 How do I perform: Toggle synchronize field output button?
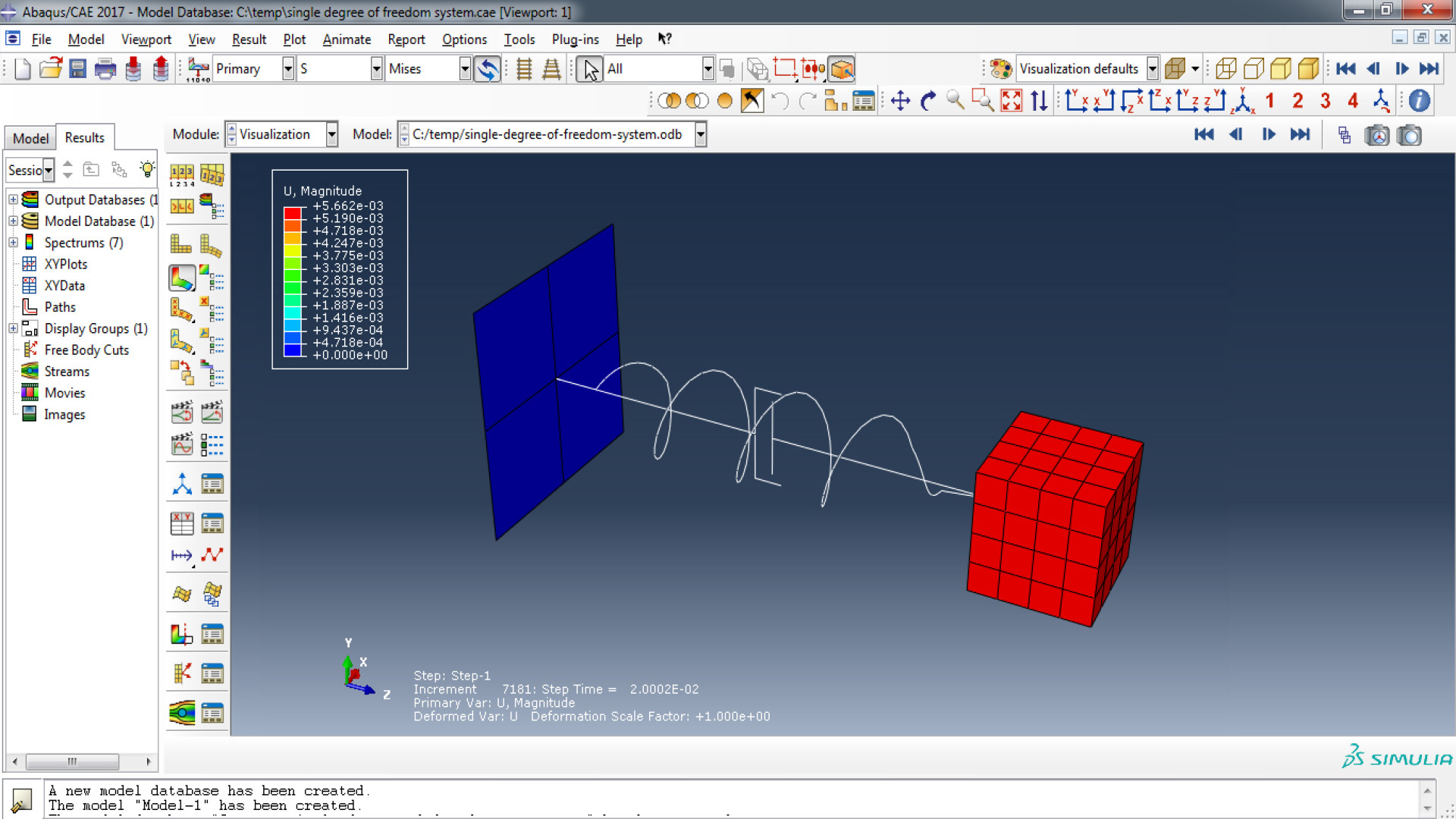point(487,69)
